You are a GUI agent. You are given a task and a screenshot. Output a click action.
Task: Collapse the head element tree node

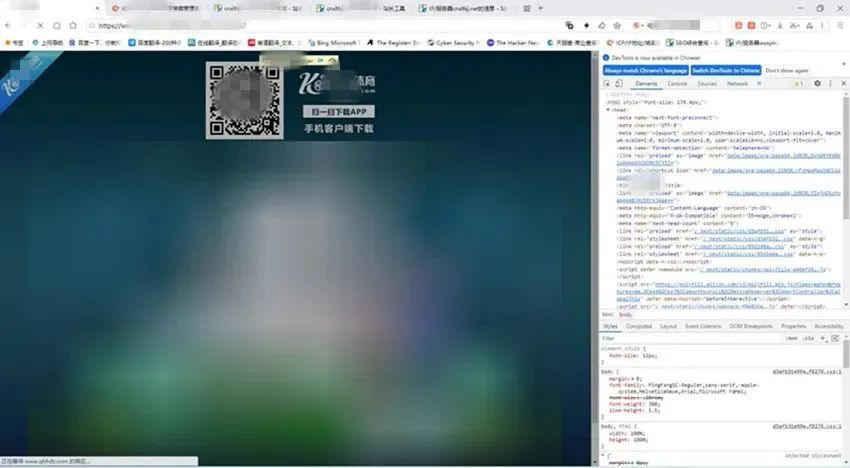(606, 109)
